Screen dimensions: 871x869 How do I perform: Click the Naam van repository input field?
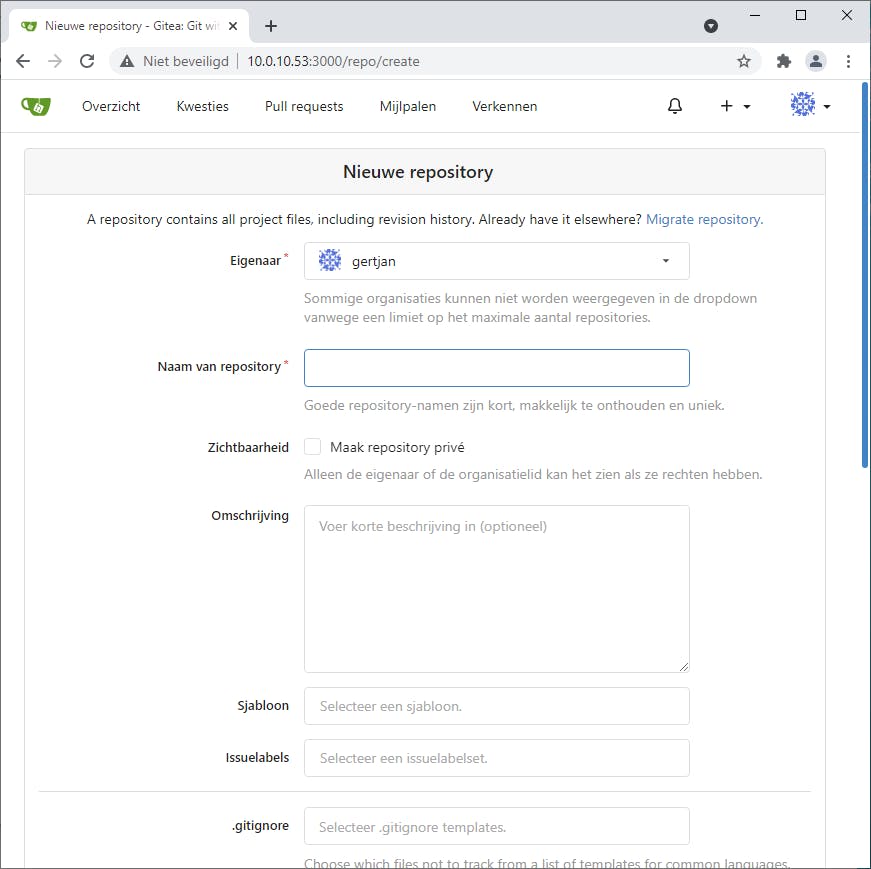[x=496, y=367]
